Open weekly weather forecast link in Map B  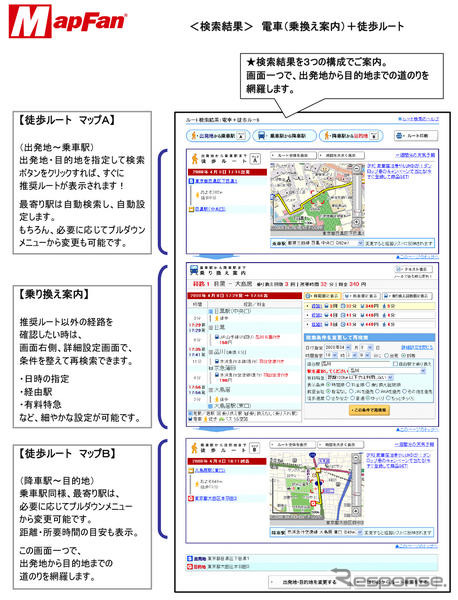pyautogui.click(x=415, y=444)
